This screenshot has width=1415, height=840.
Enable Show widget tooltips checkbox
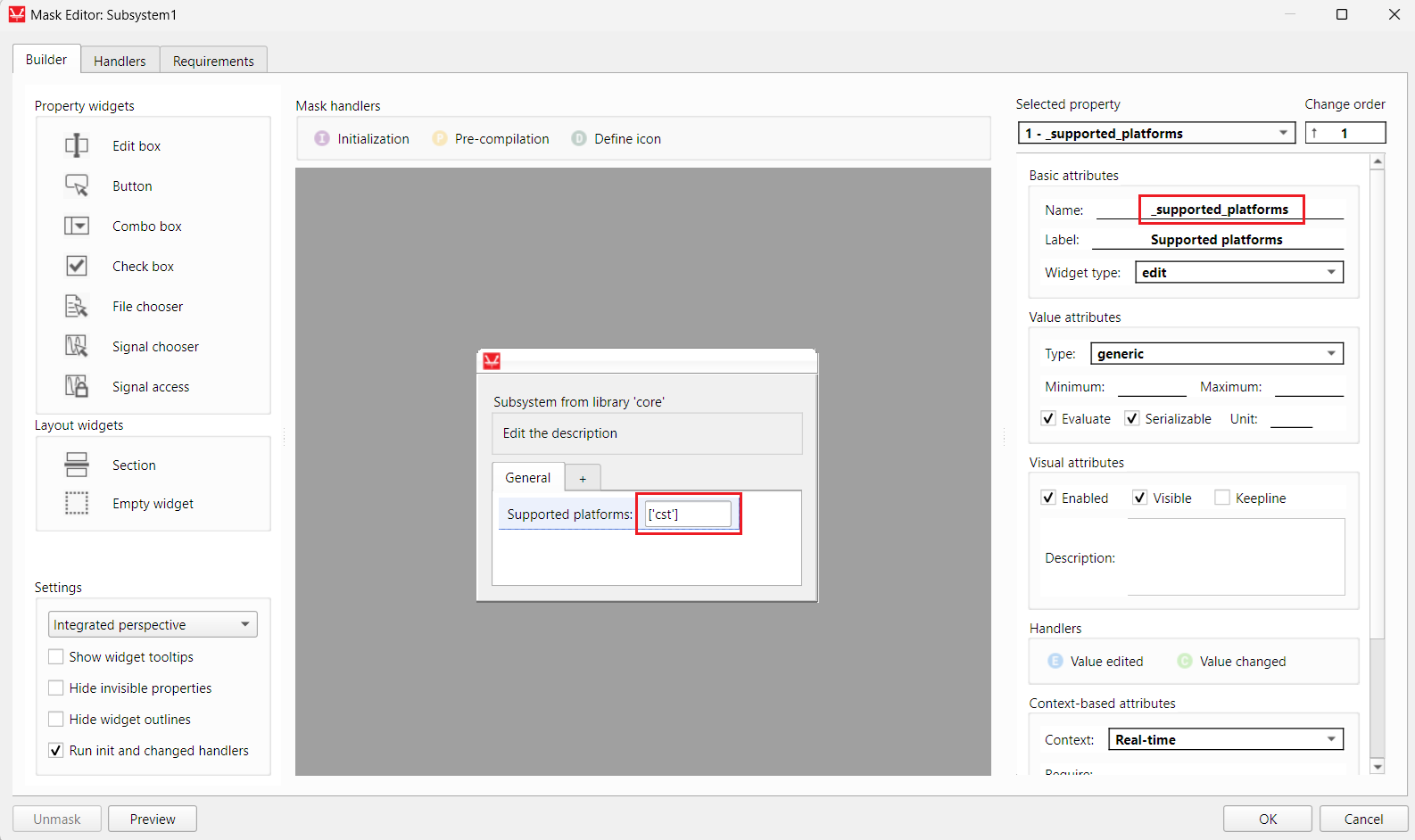coord(56,657)
